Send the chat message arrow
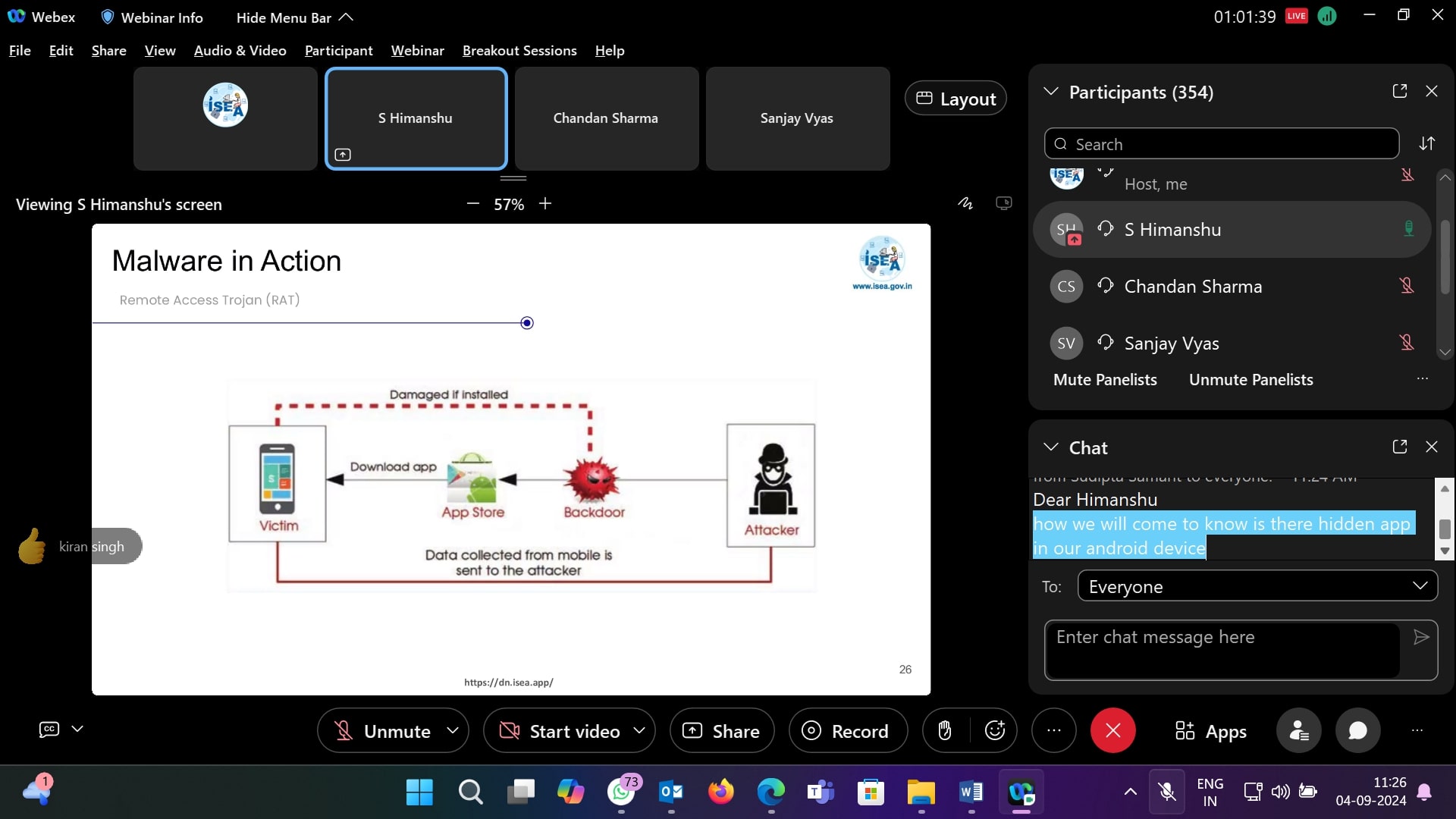The width and height of the screenshot is (1456, 819). (x=1421, y=637)
